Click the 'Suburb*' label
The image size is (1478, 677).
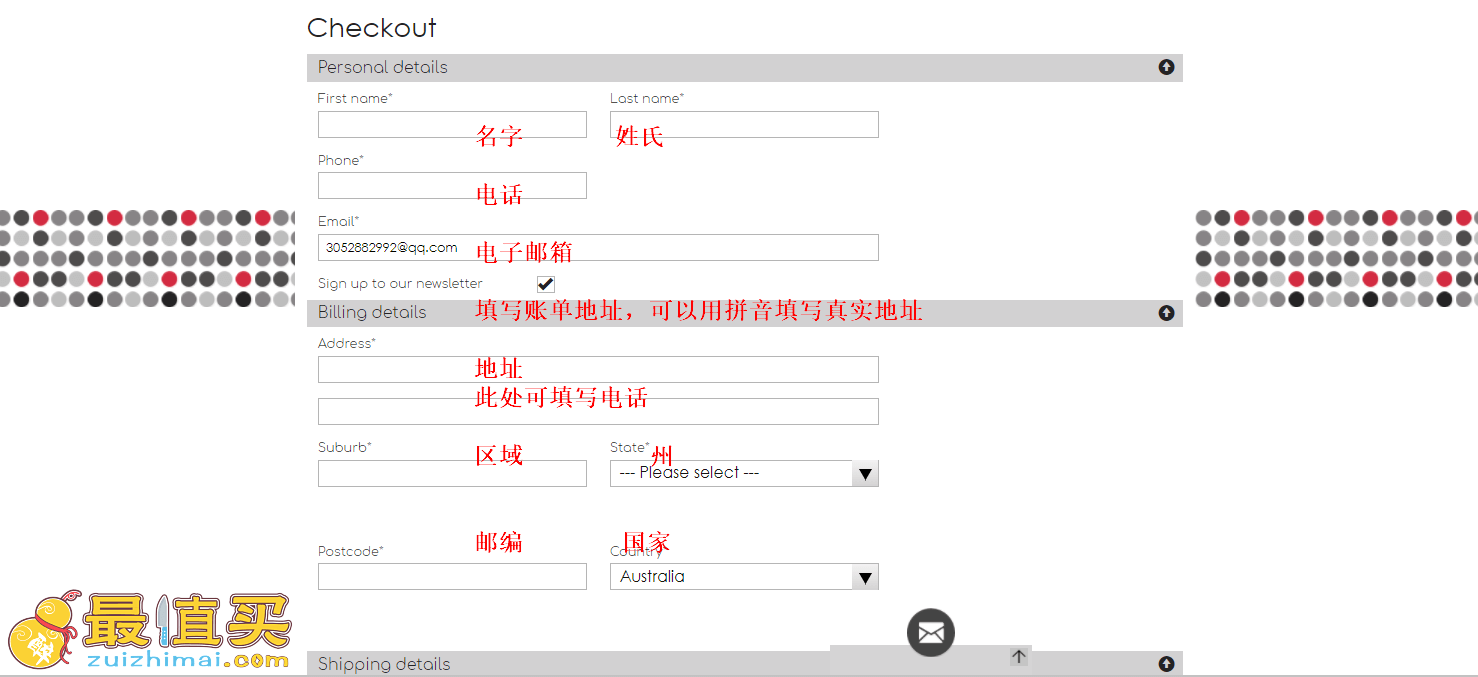pyautogui.click(x=345, y=447)
